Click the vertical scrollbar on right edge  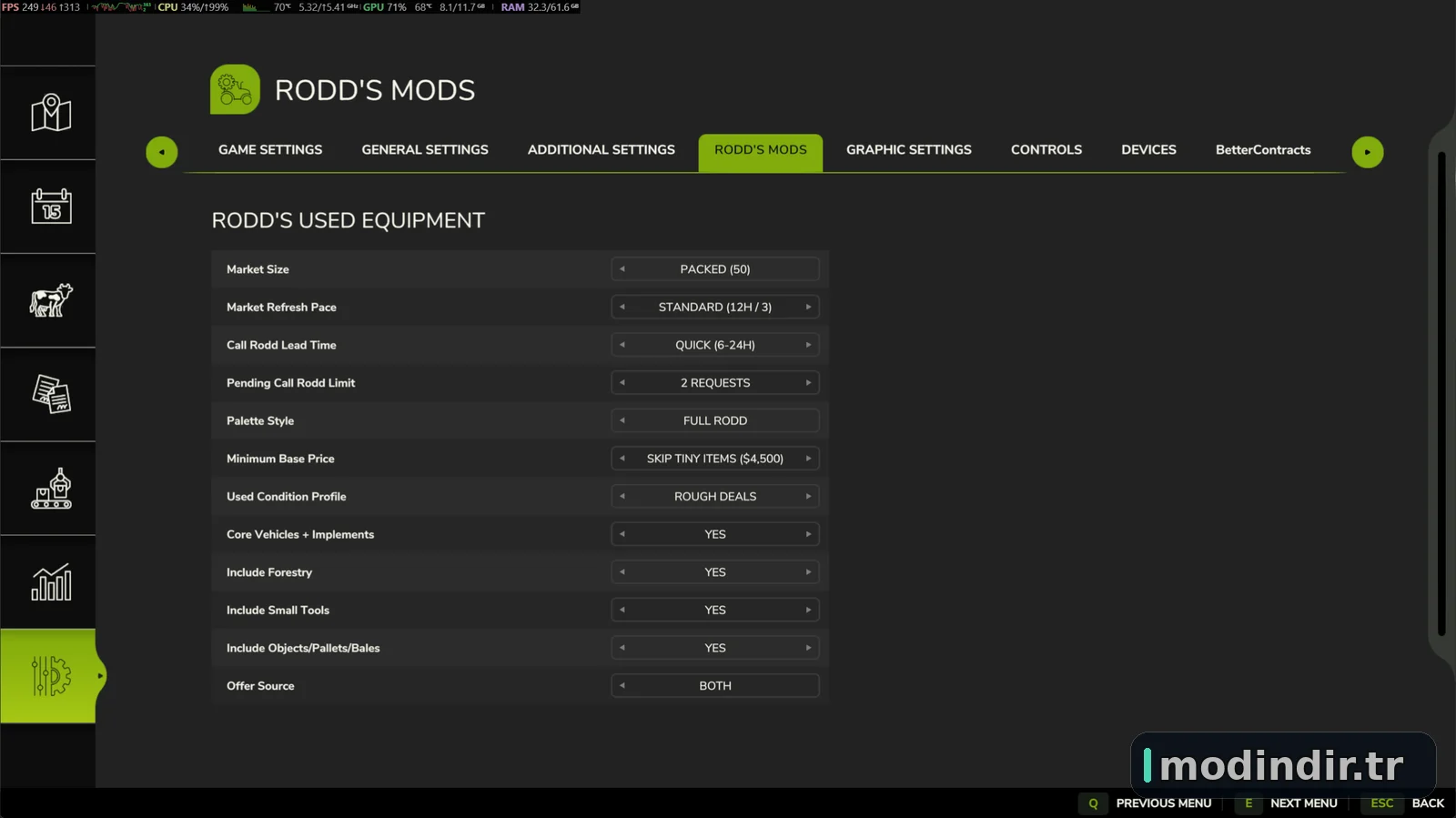[1441, 394]
